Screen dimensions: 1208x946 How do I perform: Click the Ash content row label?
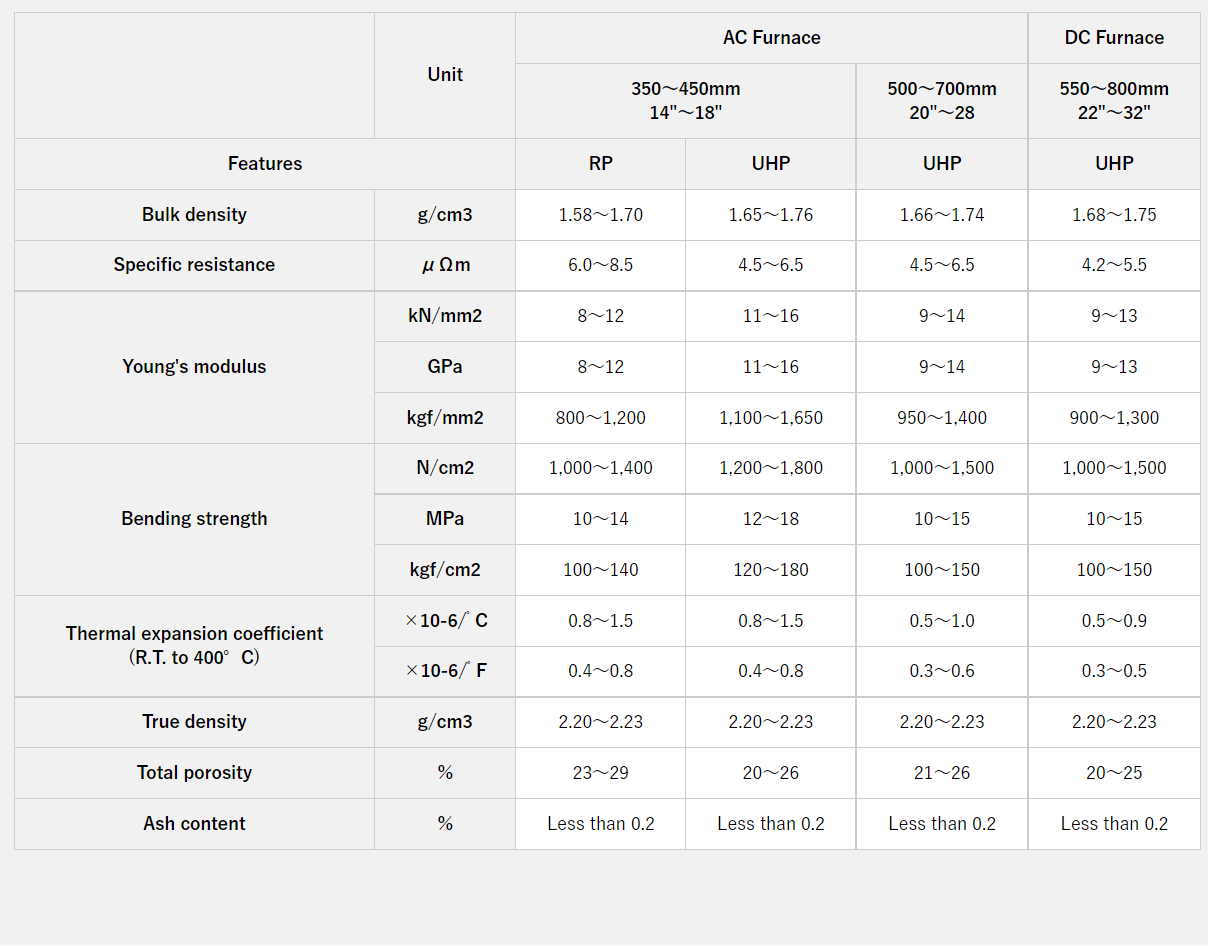[x=194, y=824]
